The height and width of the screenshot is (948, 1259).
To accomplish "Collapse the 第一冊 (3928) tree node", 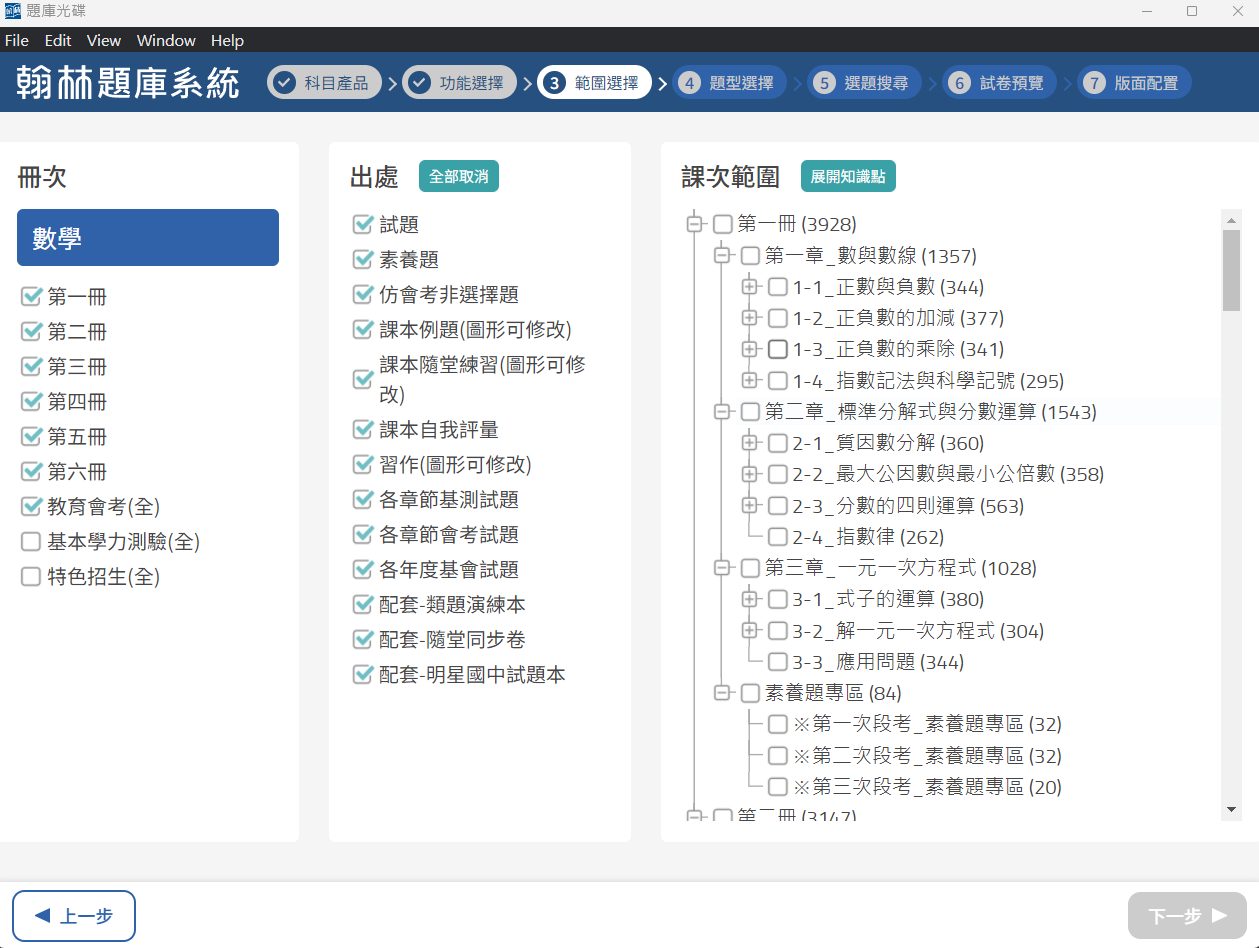I will click(x=694, y=224).
